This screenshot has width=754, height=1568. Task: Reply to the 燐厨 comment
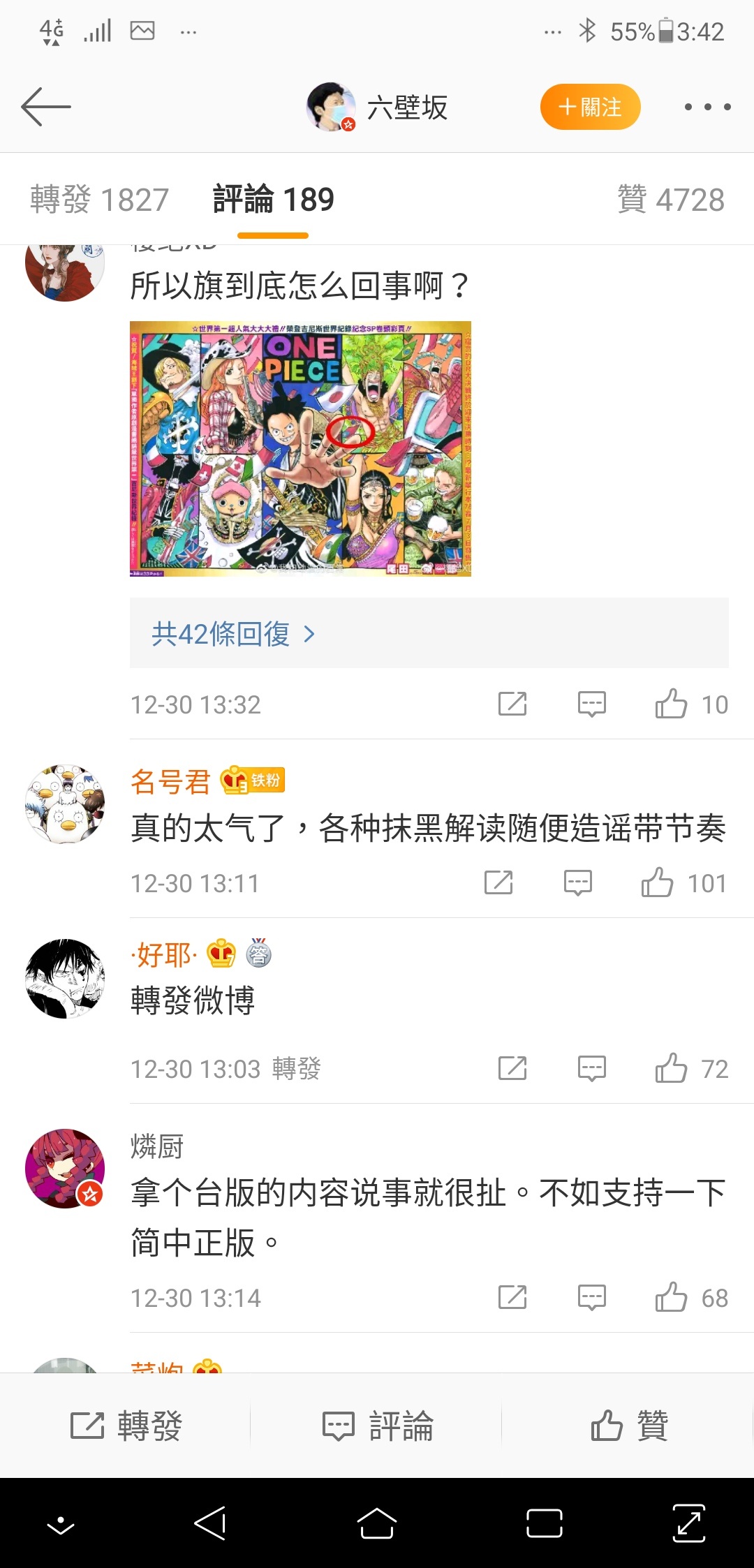(x=592, y=1298)
